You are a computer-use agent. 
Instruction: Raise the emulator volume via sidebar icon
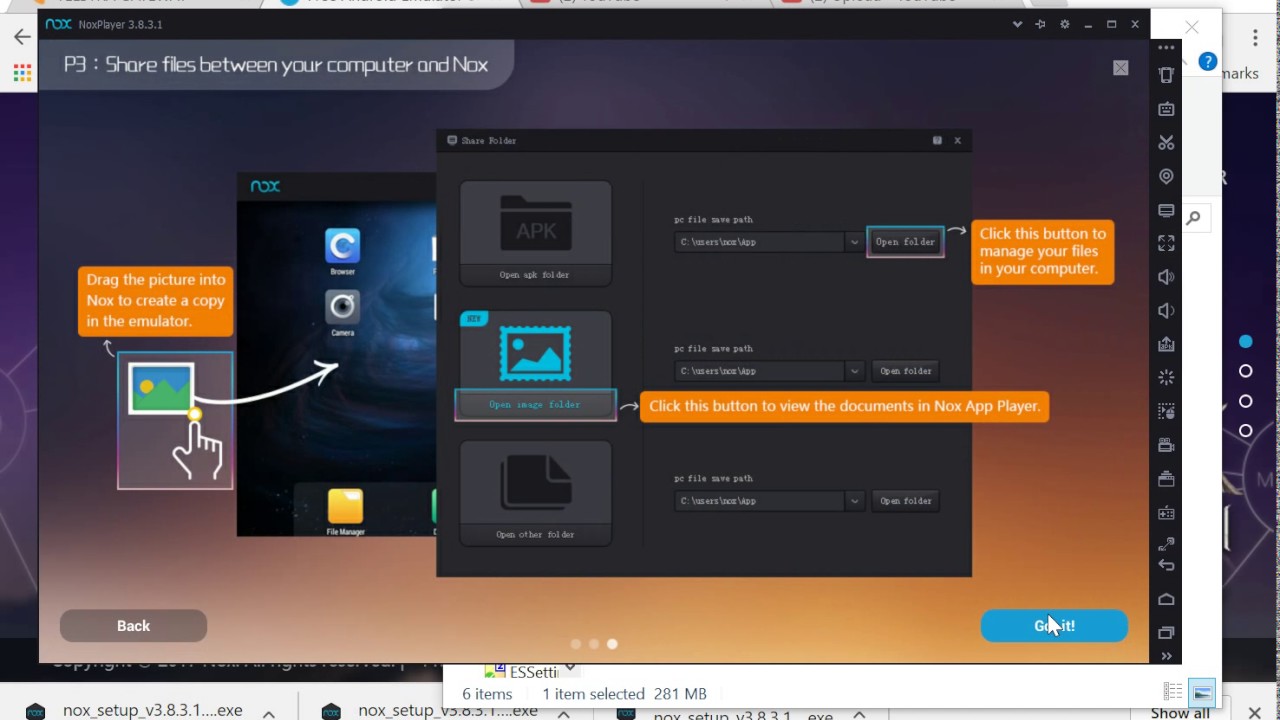point(1166,277)
